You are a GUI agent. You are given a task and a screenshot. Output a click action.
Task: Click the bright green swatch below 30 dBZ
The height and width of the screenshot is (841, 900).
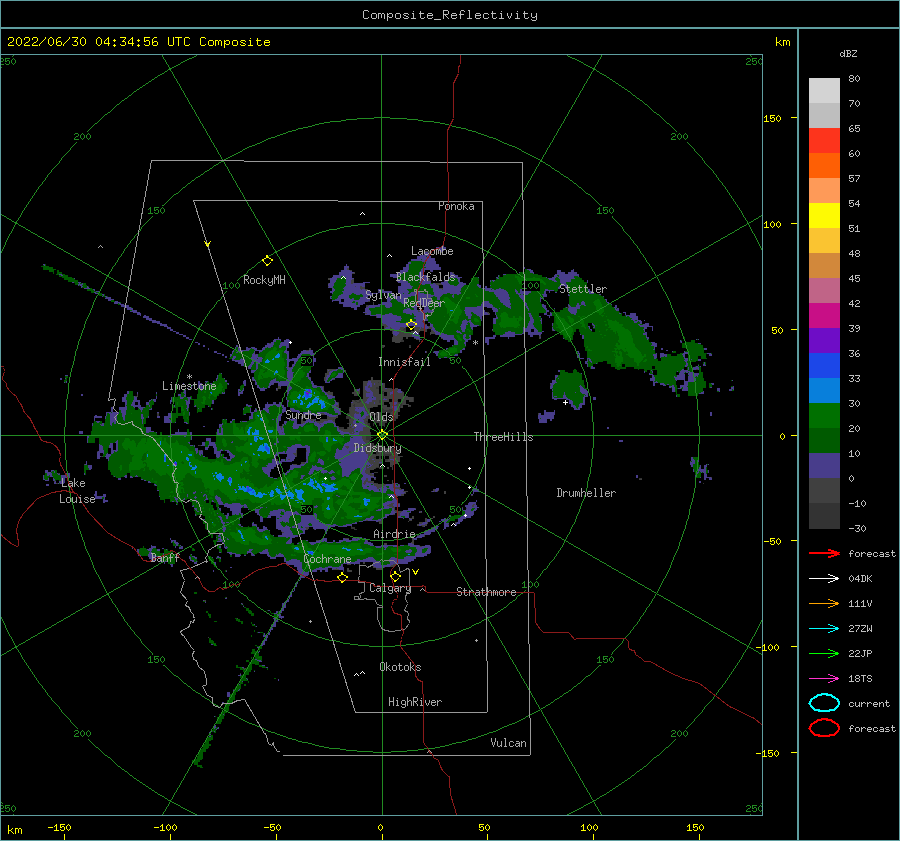pyautogui.click(x=824, y=415)
